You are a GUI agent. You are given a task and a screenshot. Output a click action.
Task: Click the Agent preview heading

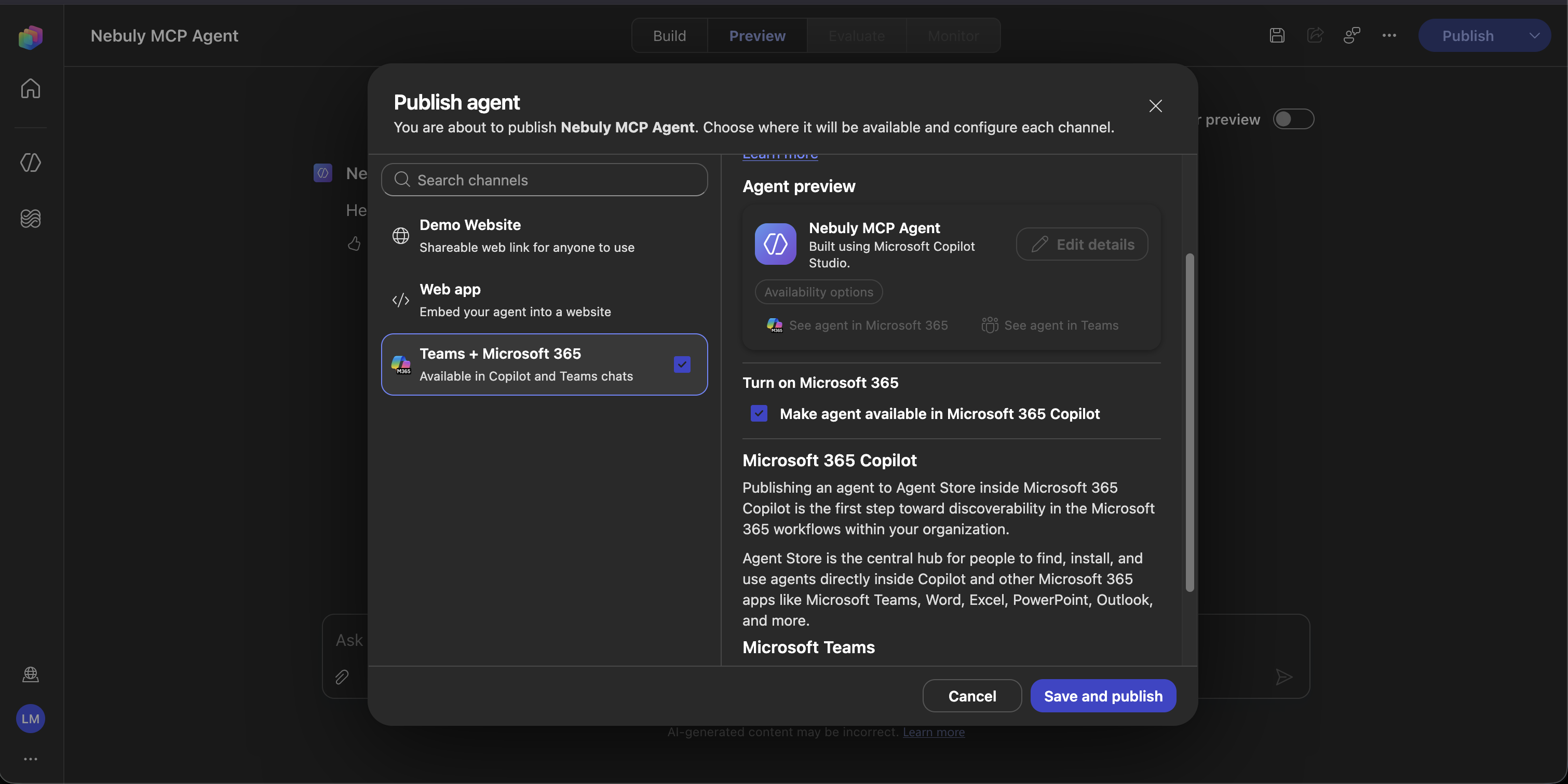point(799,186)
